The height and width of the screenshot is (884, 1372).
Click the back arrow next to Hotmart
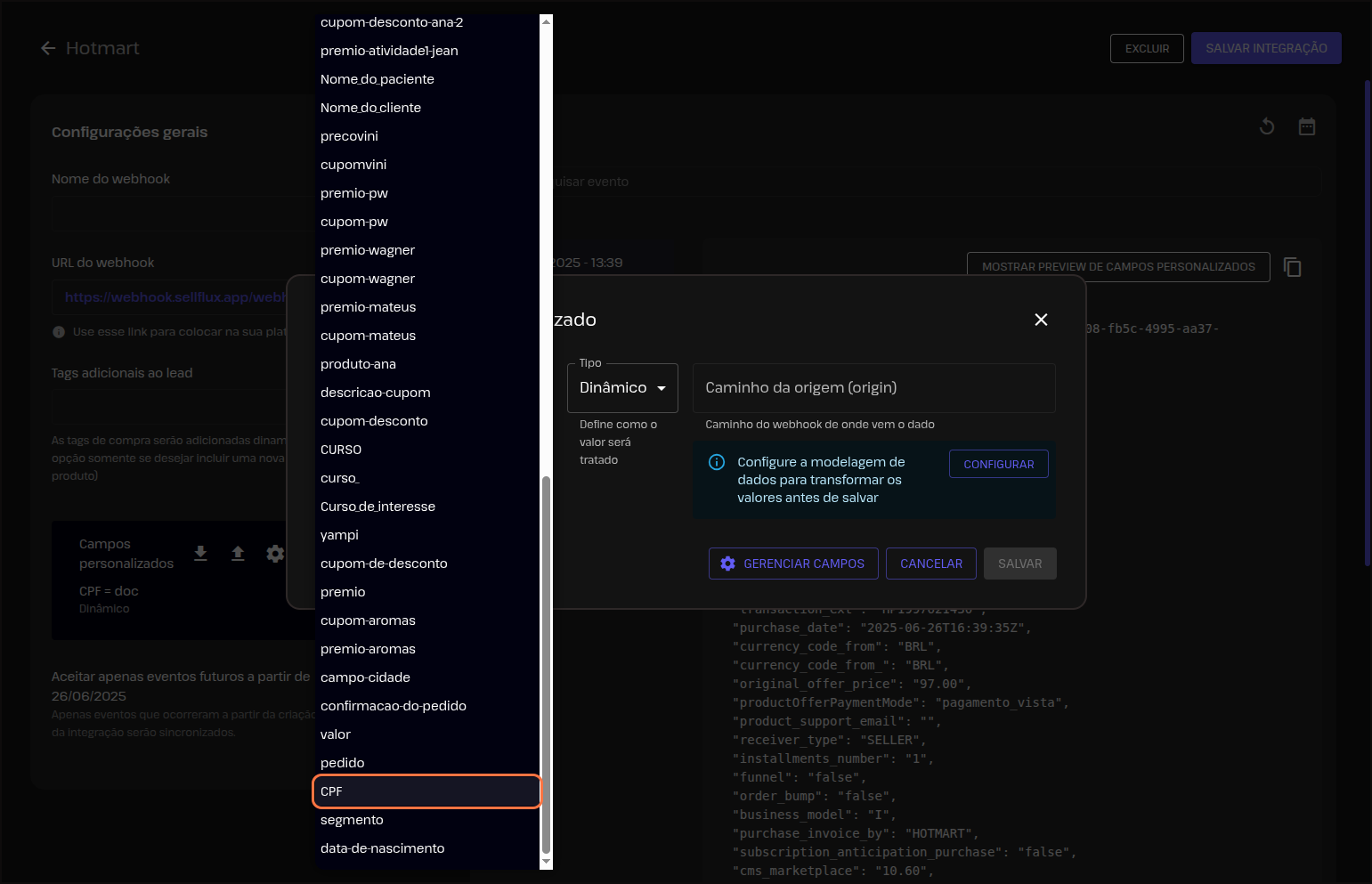click(x=48, y=48)
